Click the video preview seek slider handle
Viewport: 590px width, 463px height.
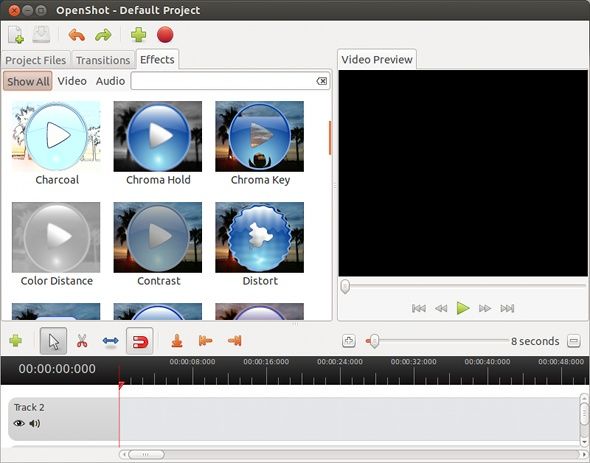point(345,286)
